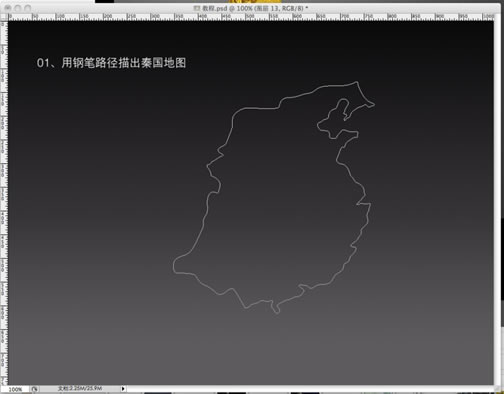Click the PSD document proxy icon in title bar
This screenshot has height=394, width=504.
point(197,8)
